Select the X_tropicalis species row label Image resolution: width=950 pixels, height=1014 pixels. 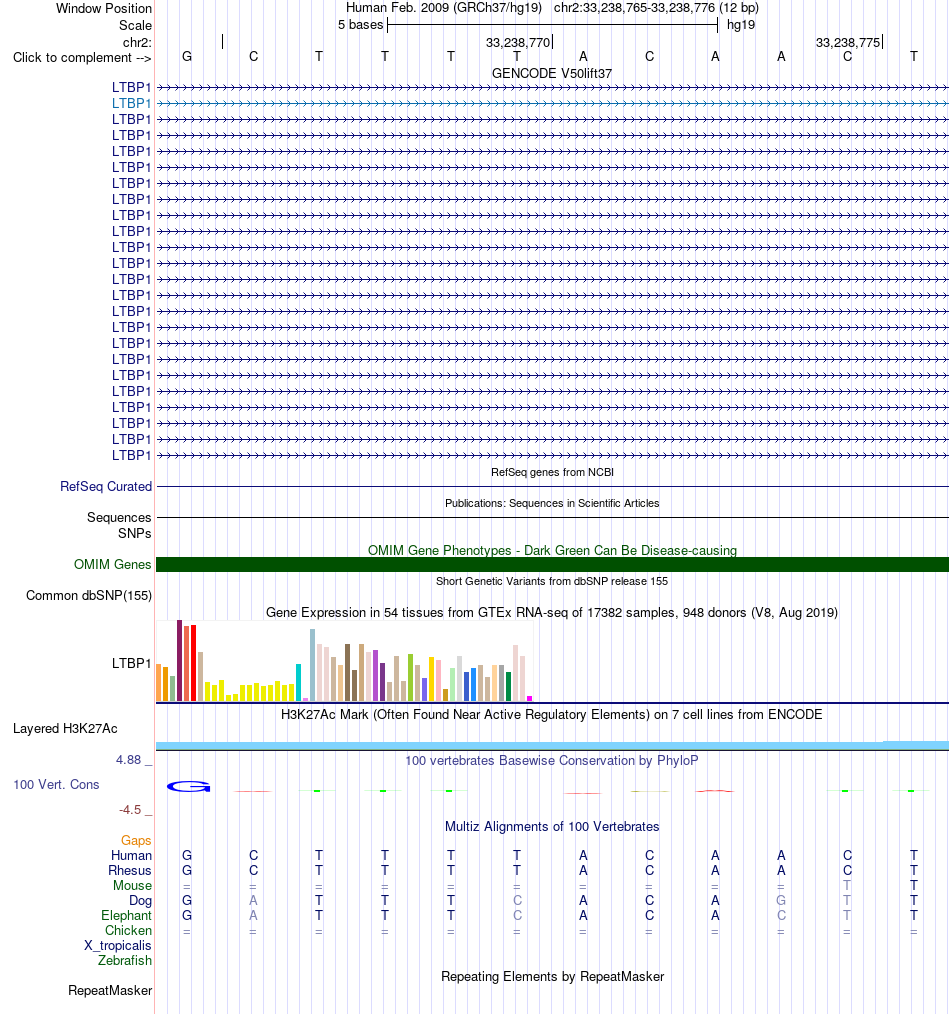coord(118,945)
